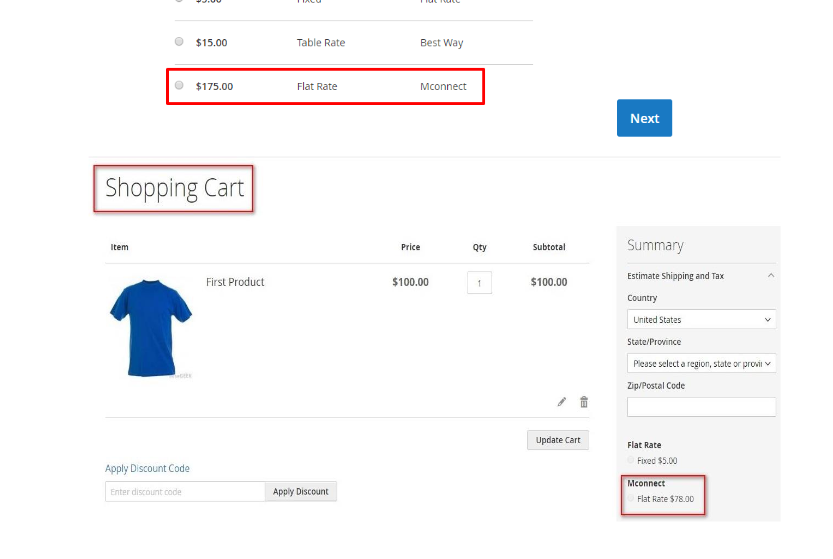Click the Table Rate text in shipping row
This screenshot has height=559, width=833.
pyautogui.click(x=321, y=43)
